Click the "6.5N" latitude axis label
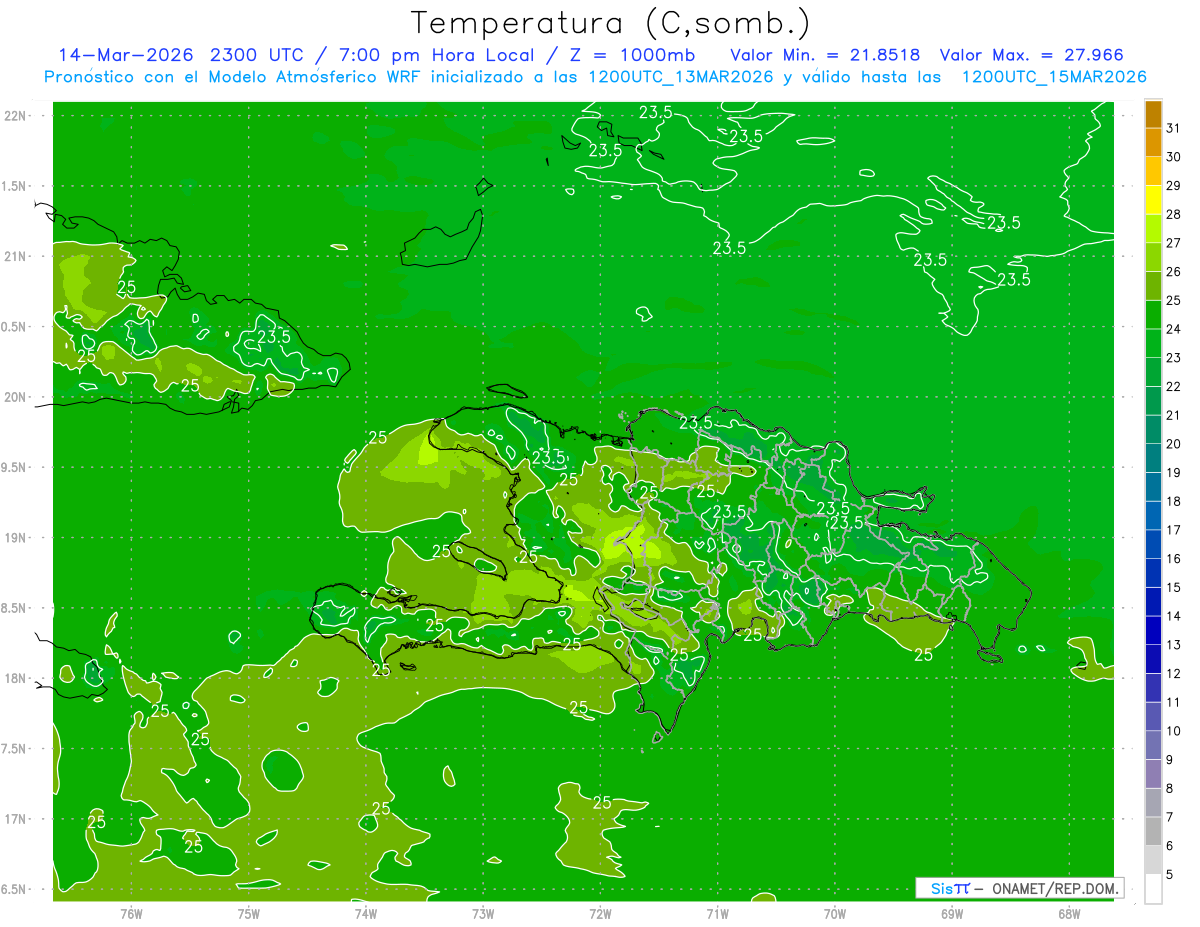 pyautogui.click(x=15, y=889)
